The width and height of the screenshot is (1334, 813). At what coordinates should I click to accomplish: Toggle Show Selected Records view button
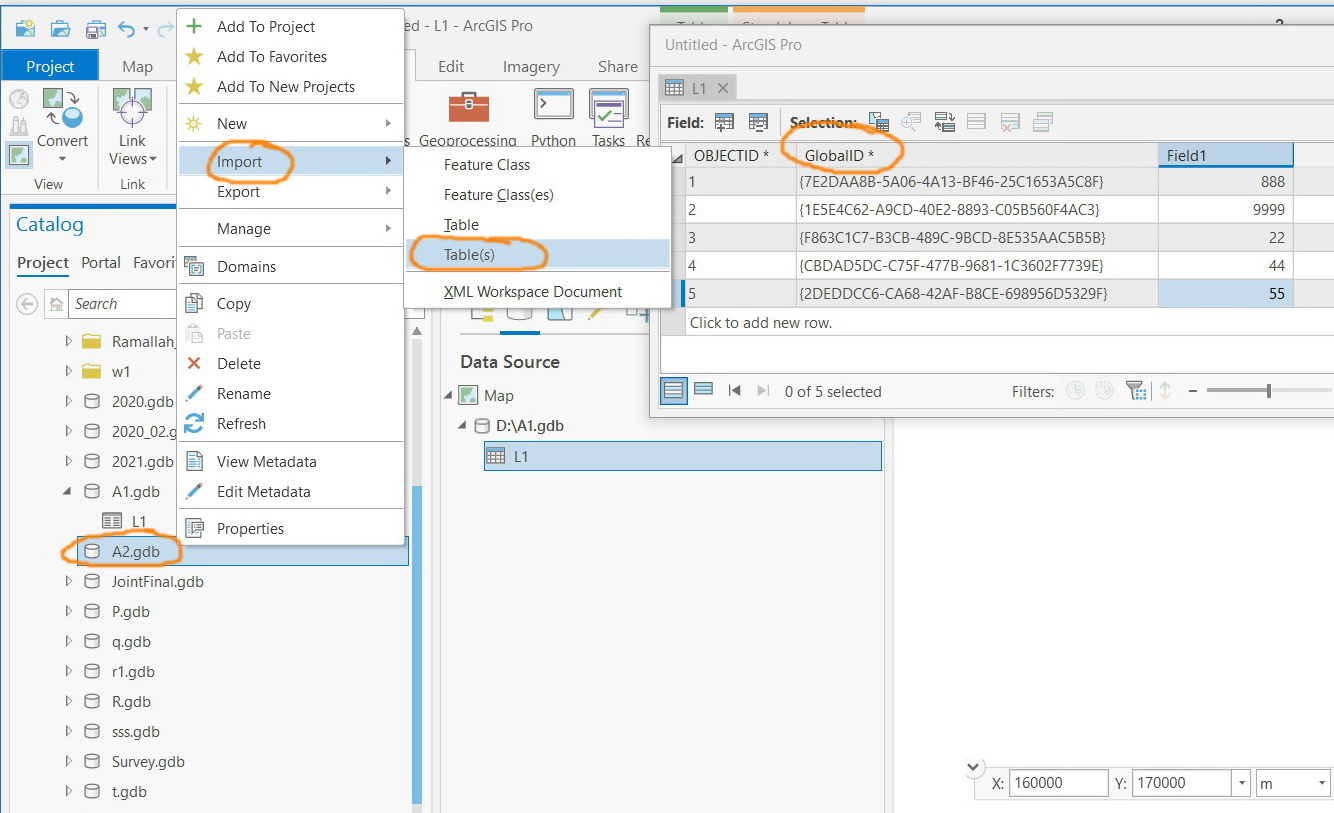click(x=703, y=390)
